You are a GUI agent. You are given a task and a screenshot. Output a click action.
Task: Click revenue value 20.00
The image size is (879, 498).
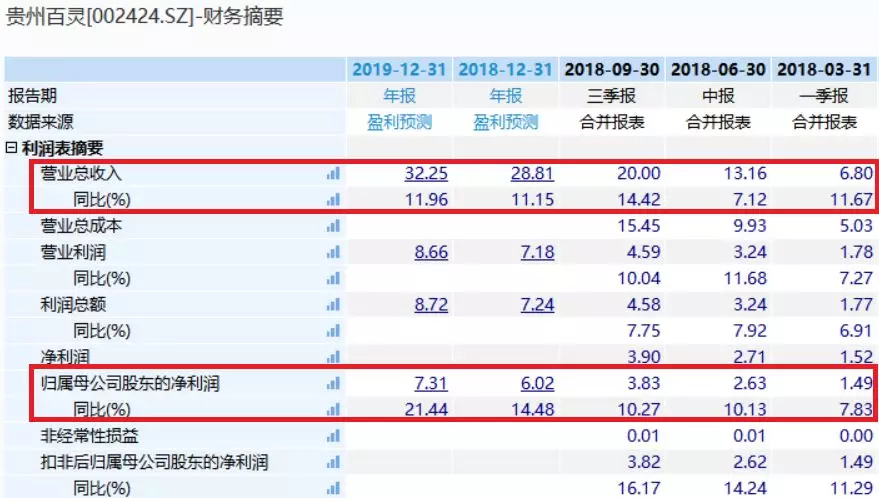point(639,174)
